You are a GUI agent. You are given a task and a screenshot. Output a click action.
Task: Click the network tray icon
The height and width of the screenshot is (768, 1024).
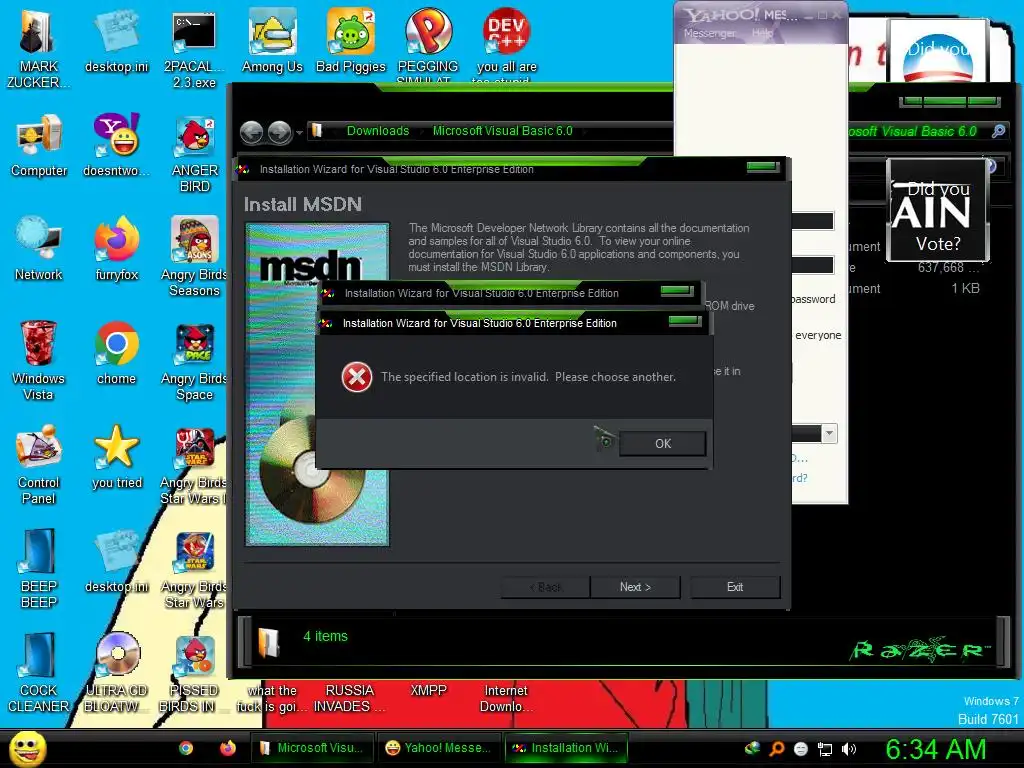825,749
